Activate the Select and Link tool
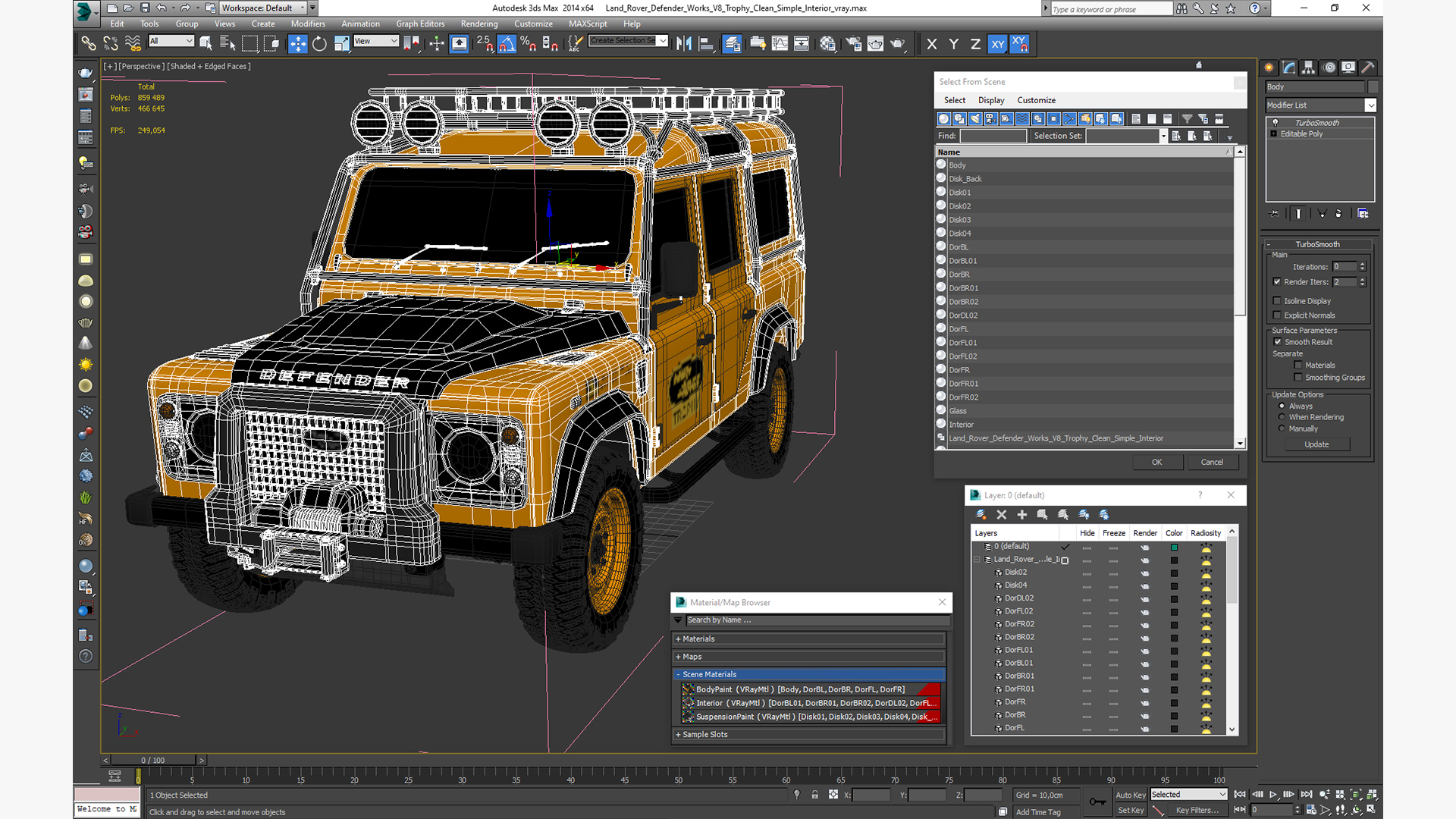 point(89,44)
